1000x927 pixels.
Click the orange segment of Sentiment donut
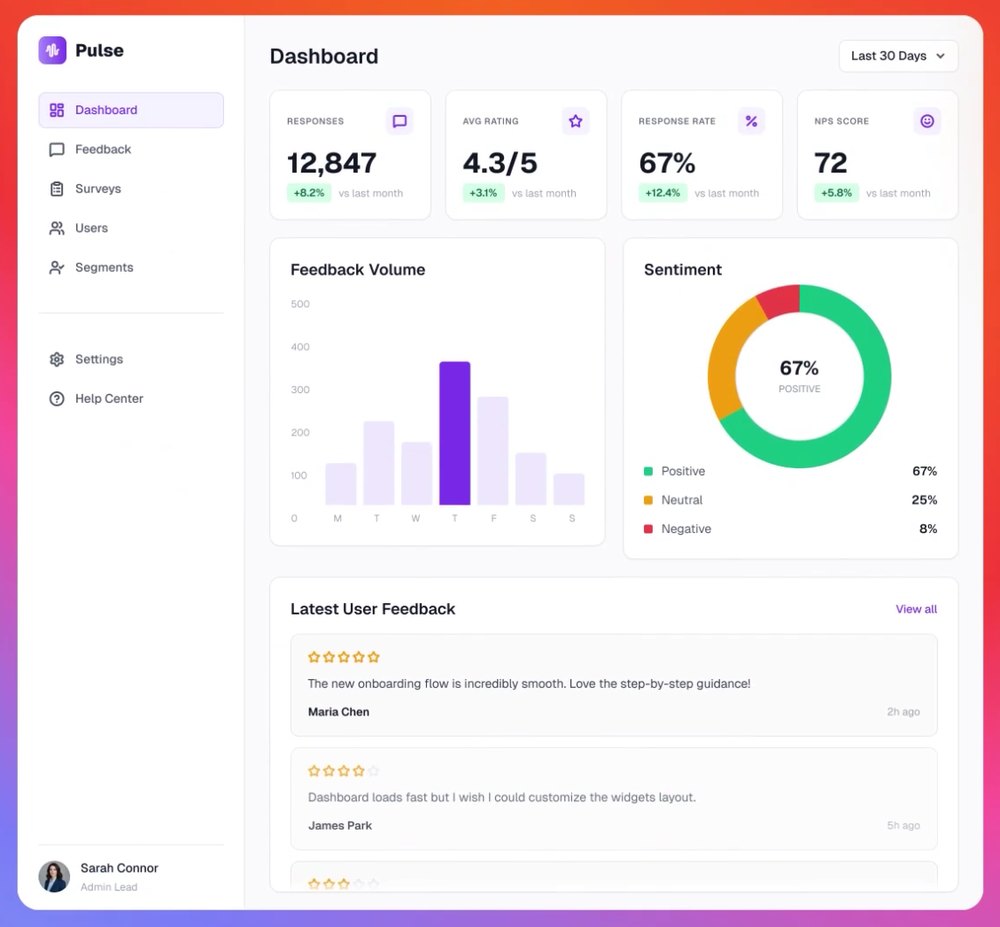726,360
